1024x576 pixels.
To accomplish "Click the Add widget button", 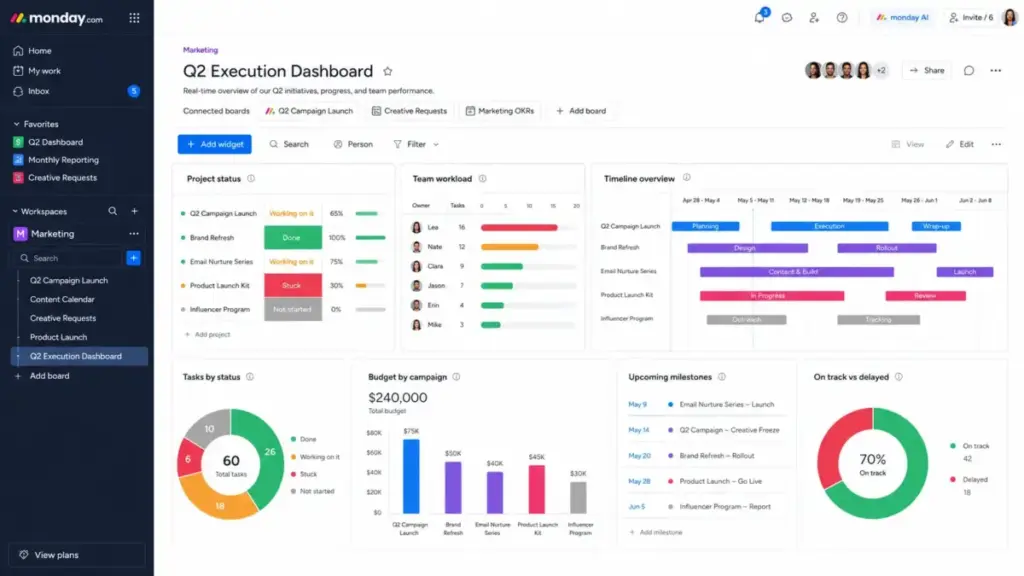I will tap(214, 144).
